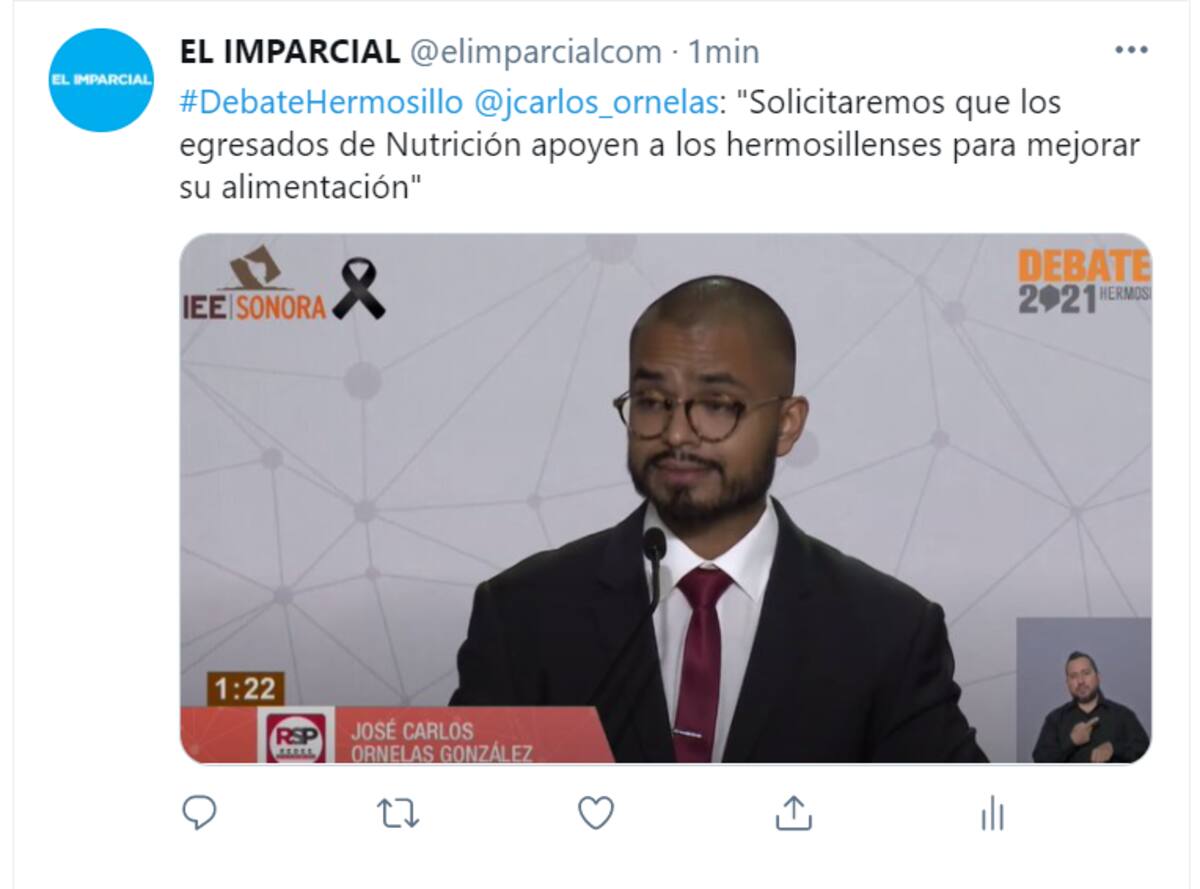The image size is (1200, 889).
Task: Click the 1:22 timer label in image
Action: (x=245, y=688)
